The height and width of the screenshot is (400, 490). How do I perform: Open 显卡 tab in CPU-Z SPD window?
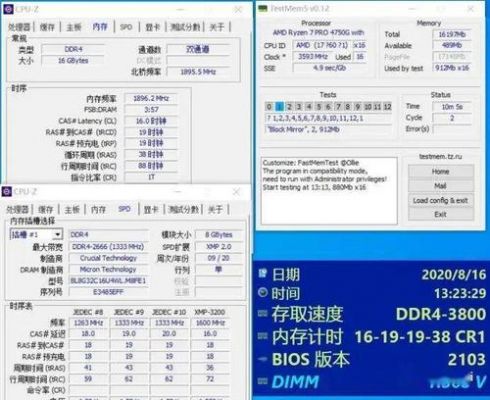point(151,209)
